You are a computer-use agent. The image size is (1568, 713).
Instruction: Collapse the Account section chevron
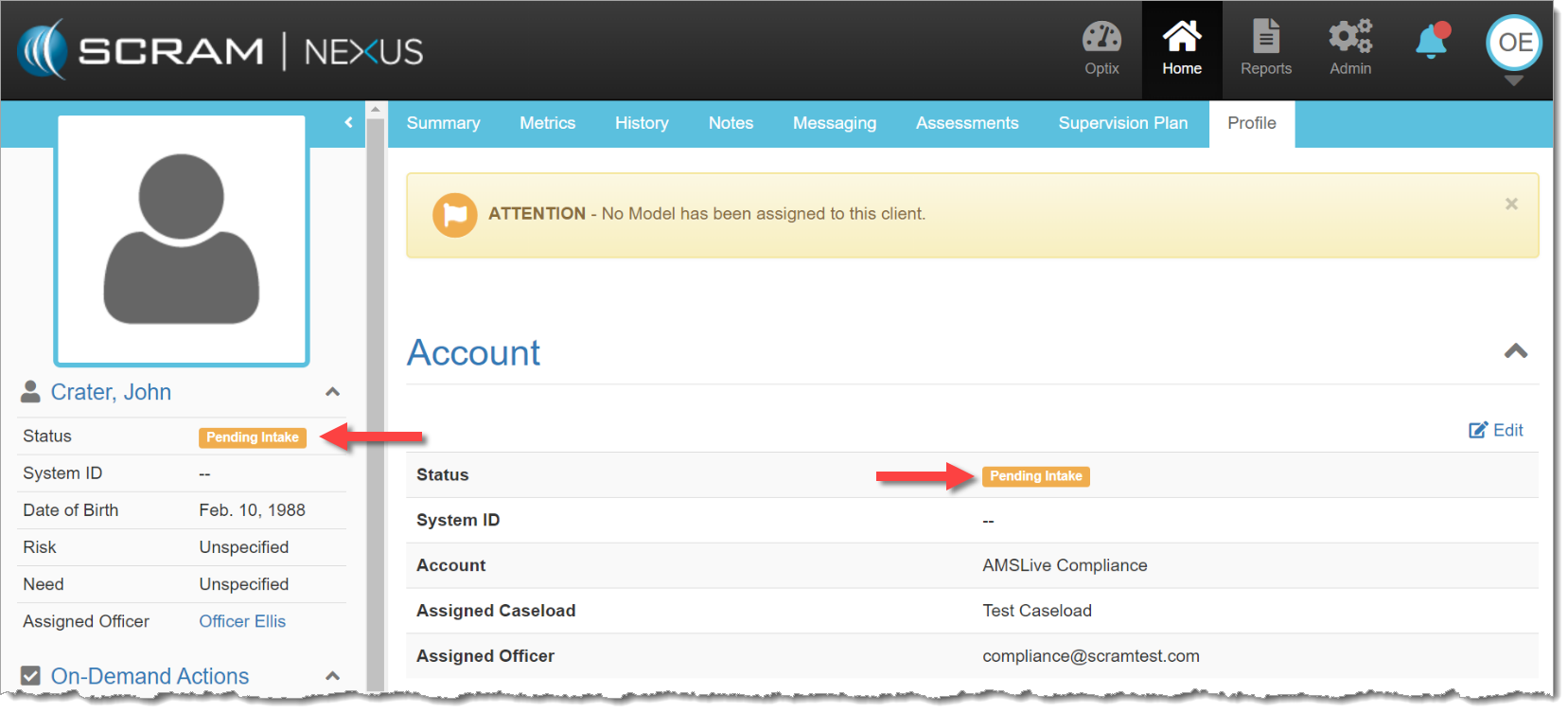tap(1515, 351)
